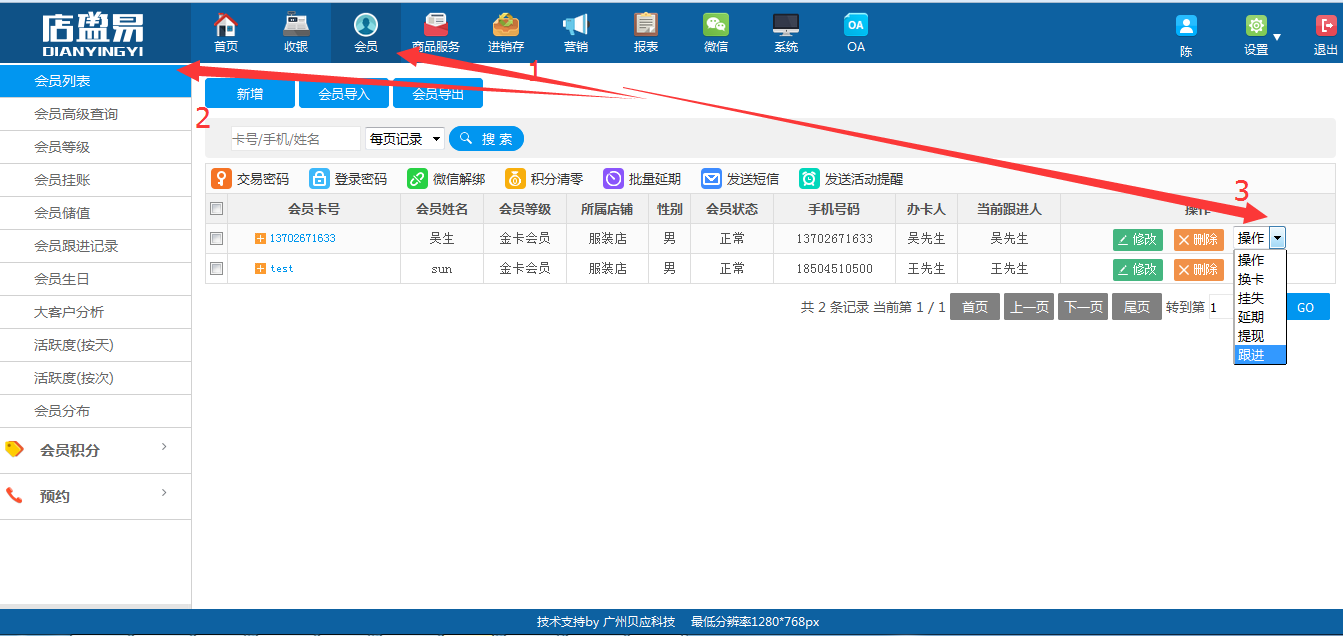Click the 发送短信 envelope icon

(711, 179)
